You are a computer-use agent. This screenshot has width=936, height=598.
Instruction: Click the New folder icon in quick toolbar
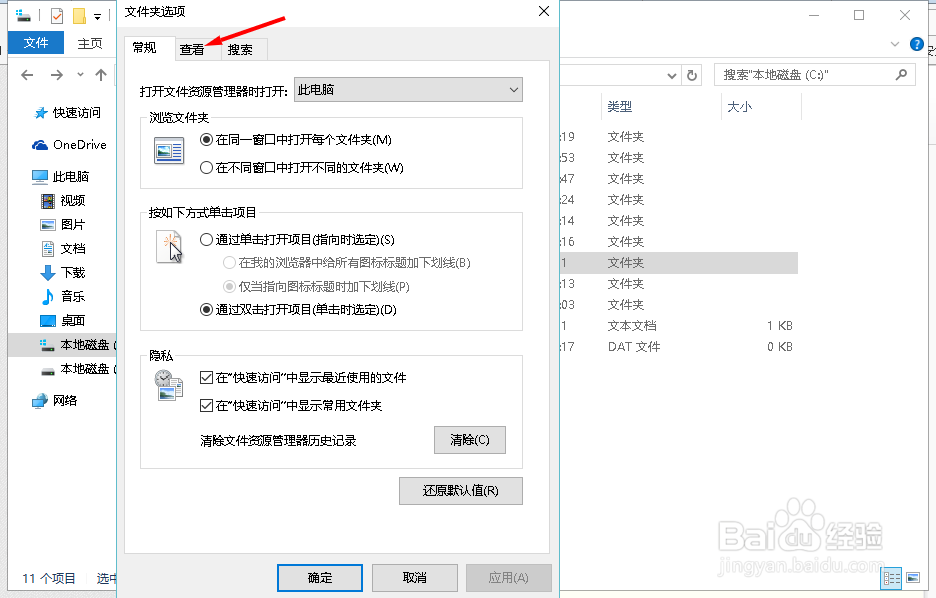coord(79,16)
